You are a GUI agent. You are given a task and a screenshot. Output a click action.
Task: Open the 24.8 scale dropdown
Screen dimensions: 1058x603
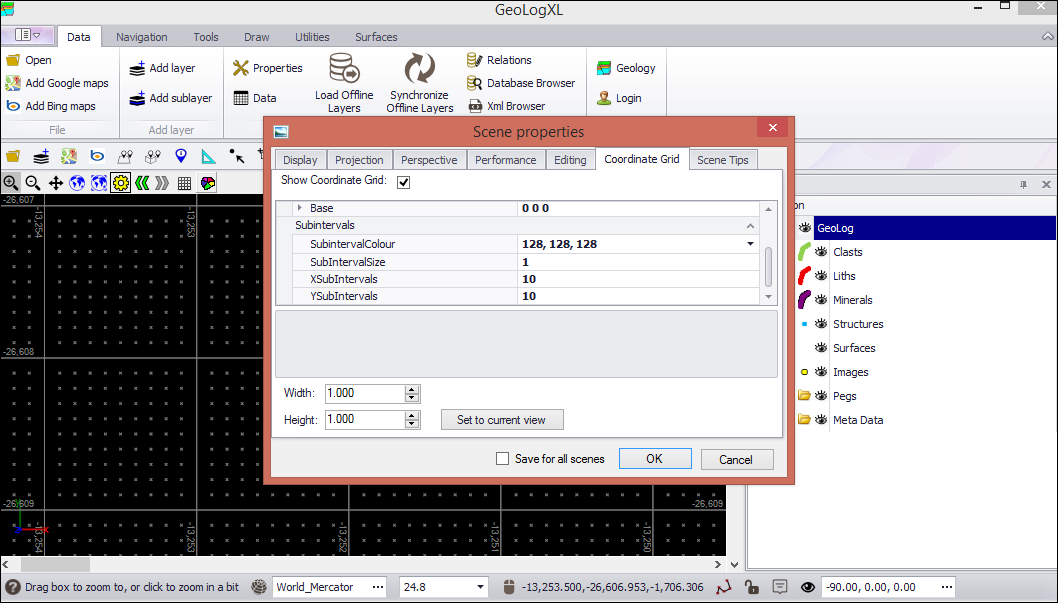pos(481,587)
